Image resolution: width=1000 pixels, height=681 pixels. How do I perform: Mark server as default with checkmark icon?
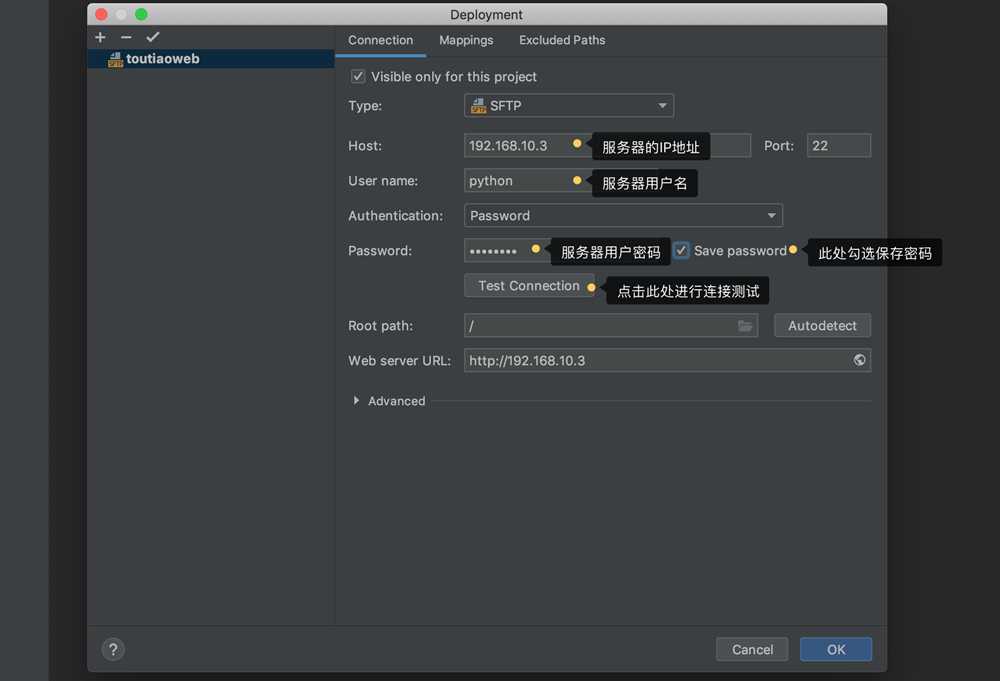tap(152, 37)
